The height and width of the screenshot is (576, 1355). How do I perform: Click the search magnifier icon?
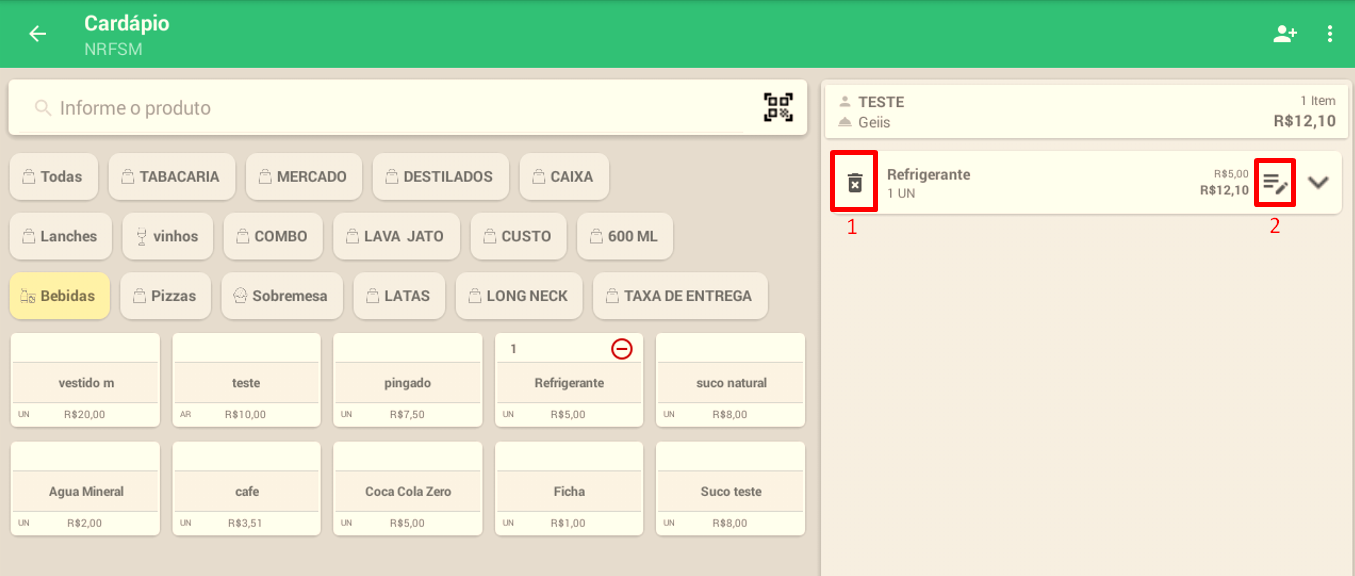coord(43,108)
